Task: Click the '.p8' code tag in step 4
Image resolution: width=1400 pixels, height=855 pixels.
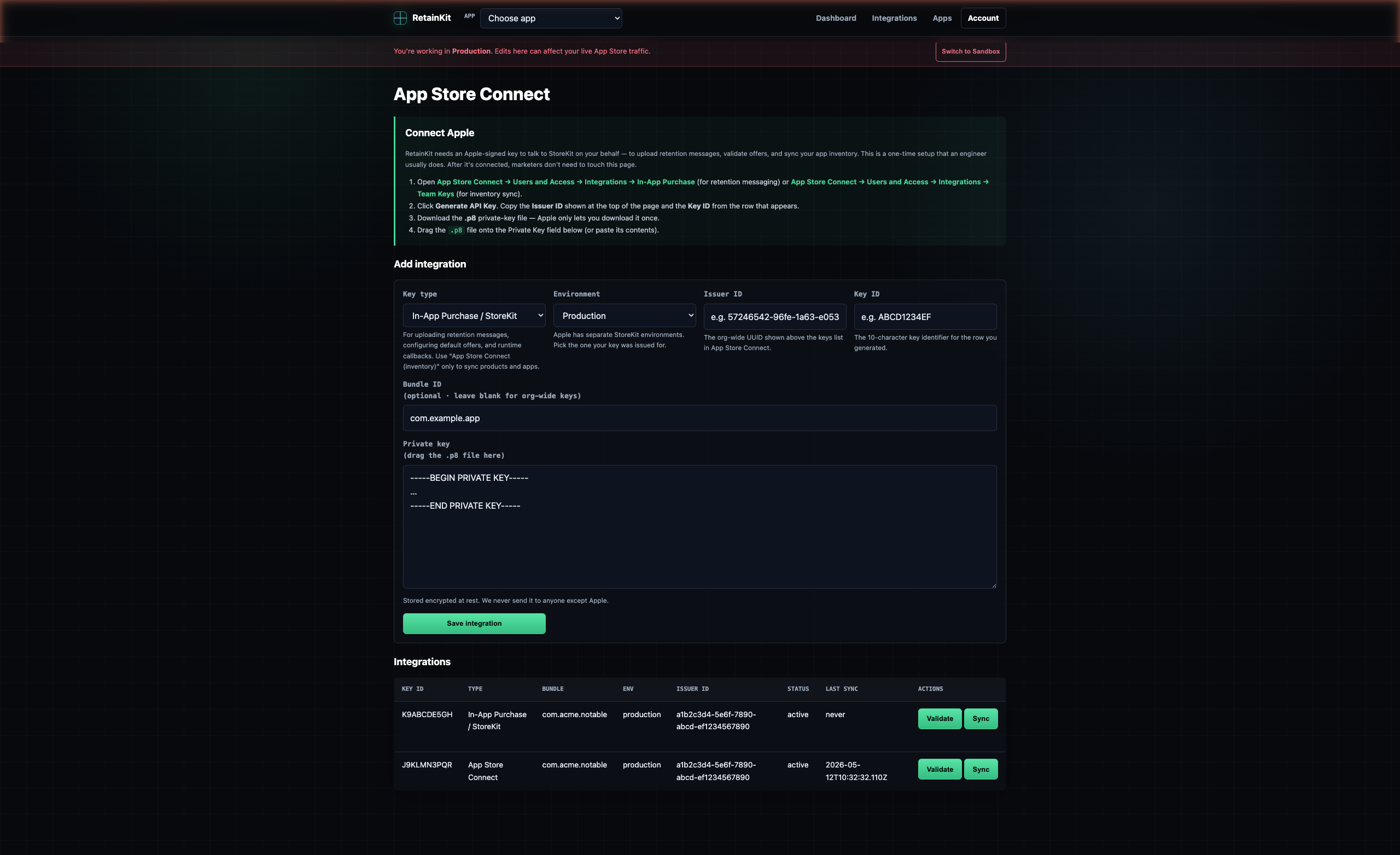Action: click(456, 230)
